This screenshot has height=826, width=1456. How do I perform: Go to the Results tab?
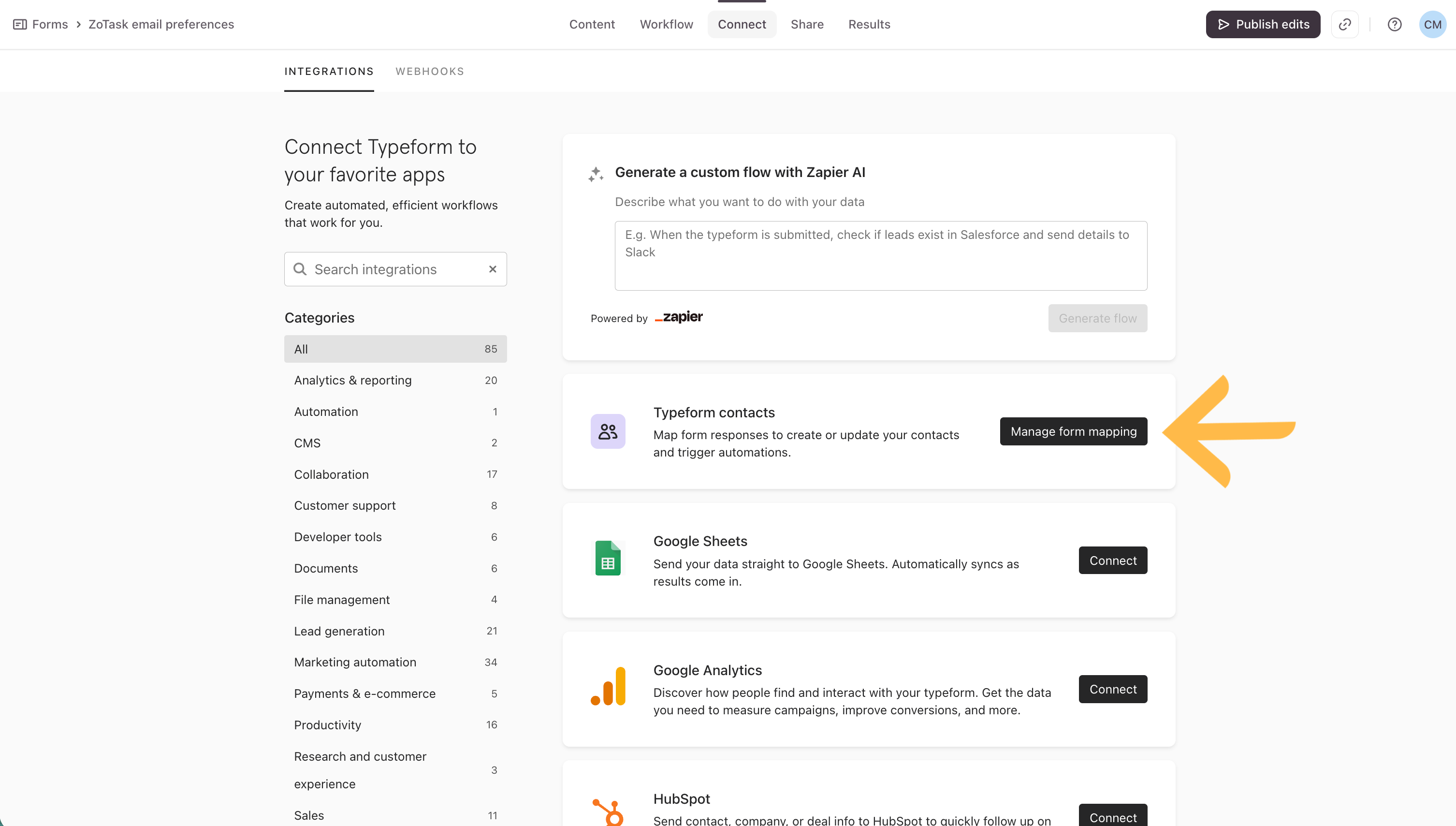(x=869, y=24)
